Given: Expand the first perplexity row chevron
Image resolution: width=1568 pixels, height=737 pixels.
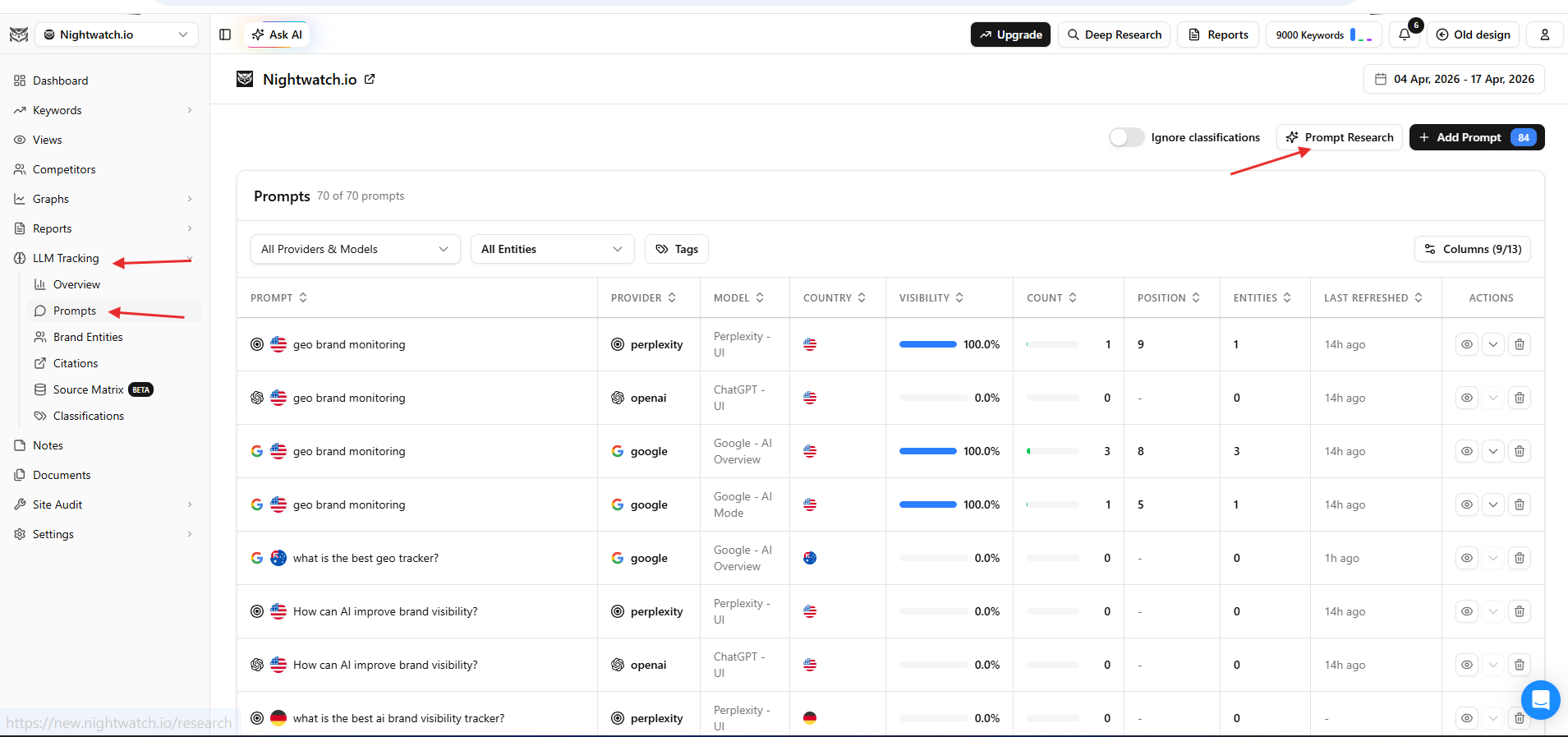Looking at the screenshot, I should (1493, 344).
